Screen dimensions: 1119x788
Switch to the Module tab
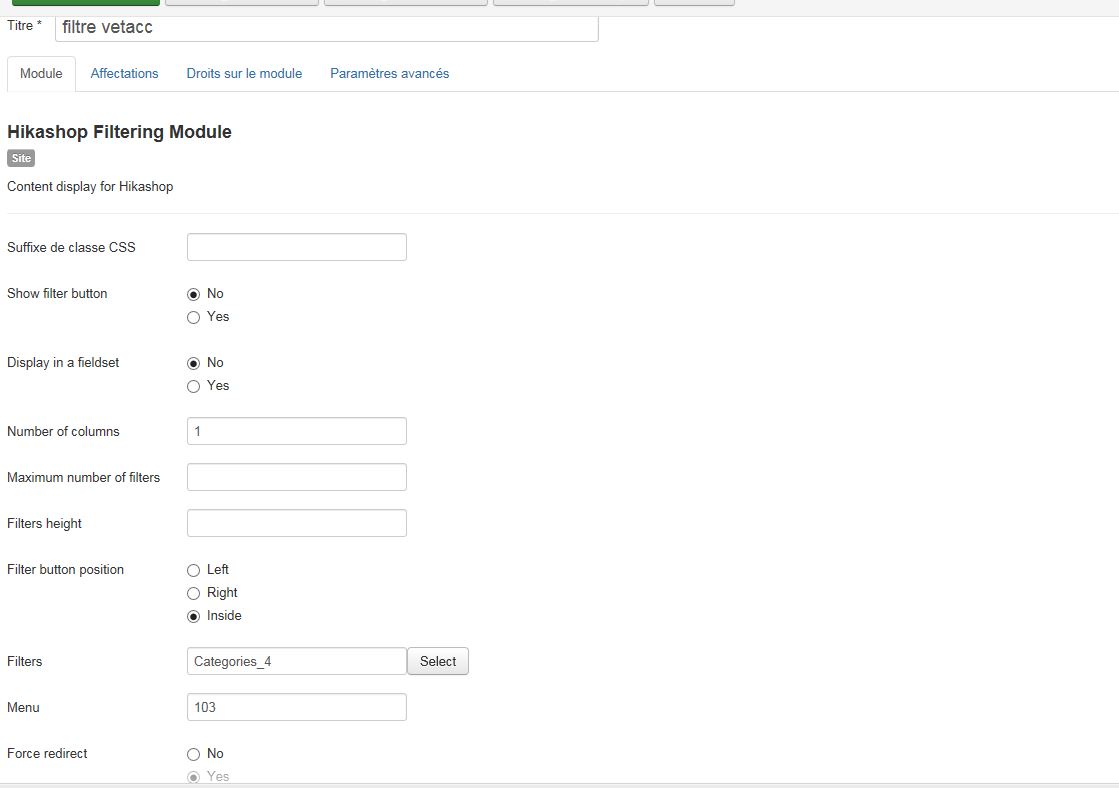pos(41,74)
